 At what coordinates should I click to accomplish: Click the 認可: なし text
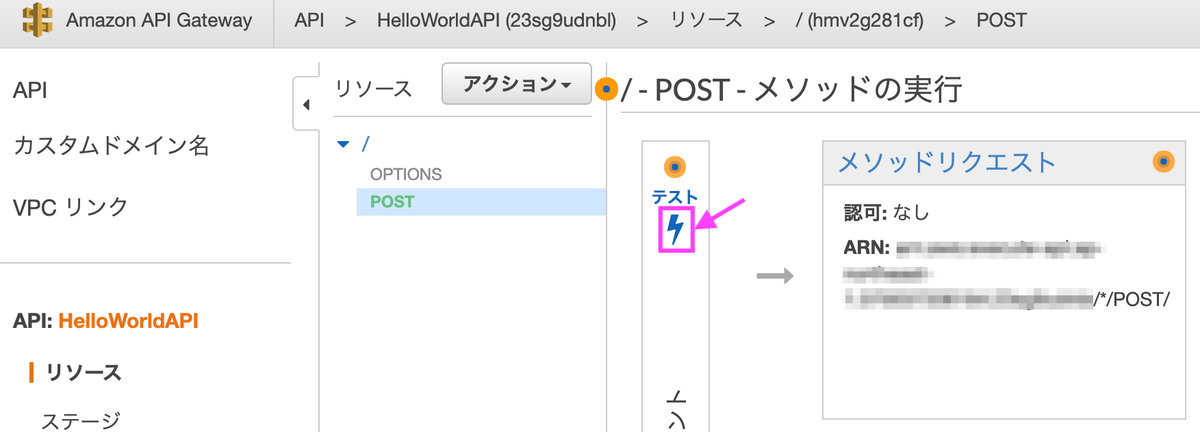887,212
